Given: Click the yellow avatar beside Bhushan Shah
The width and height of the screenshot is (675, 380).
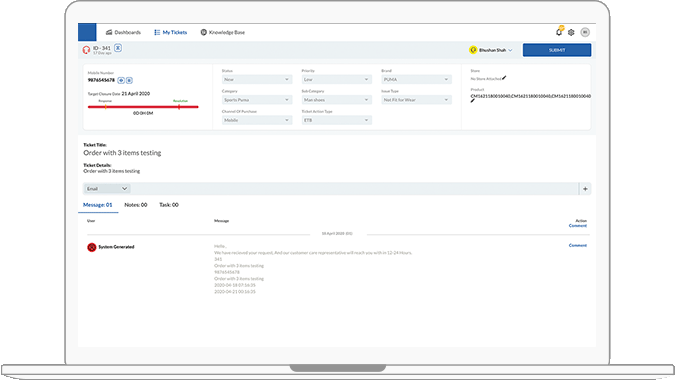Looking at the screenshot, I should [x=473, y=50].
